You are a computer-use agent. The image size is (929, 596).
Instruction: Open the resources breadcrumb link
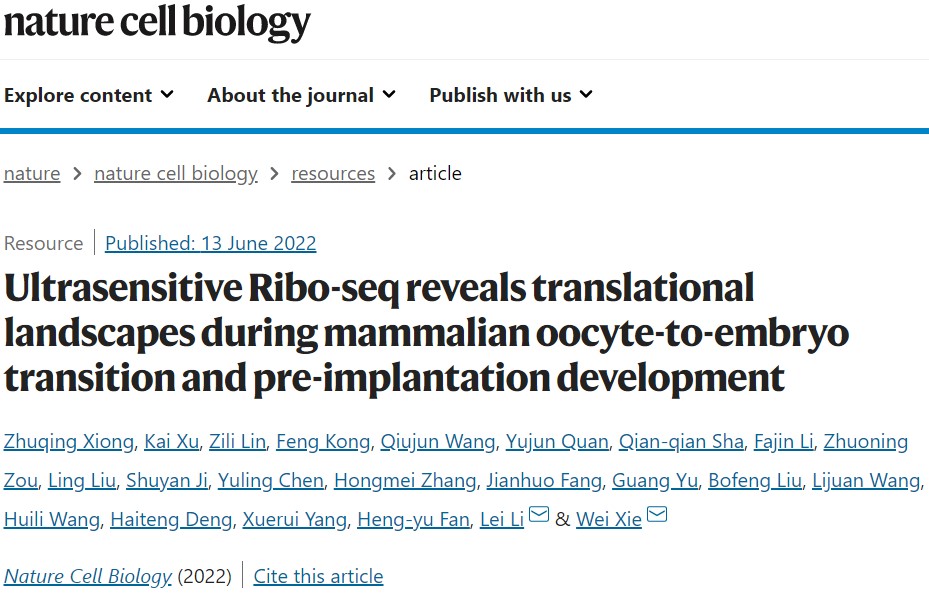point(333,173)
